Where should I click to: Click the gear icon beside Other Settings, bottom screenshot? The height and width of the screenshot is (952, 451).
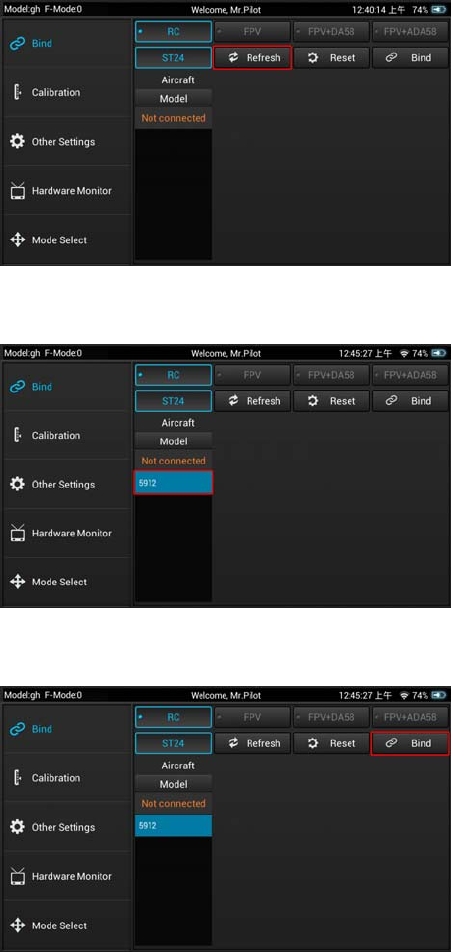click(x=18, y=827)
